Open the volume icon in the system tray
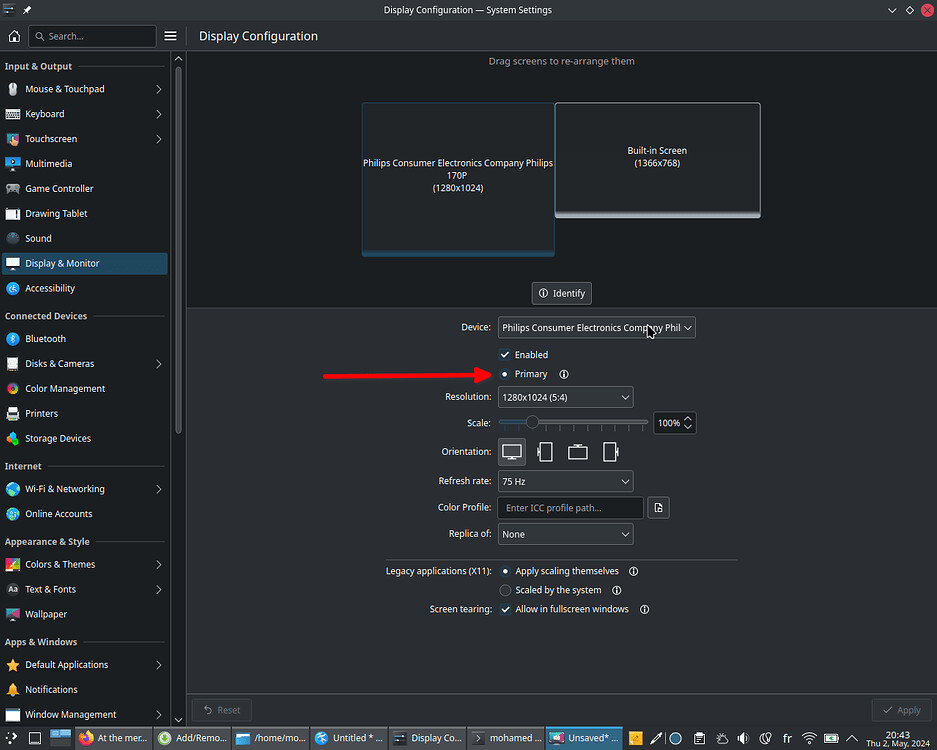 pos(743,738)
